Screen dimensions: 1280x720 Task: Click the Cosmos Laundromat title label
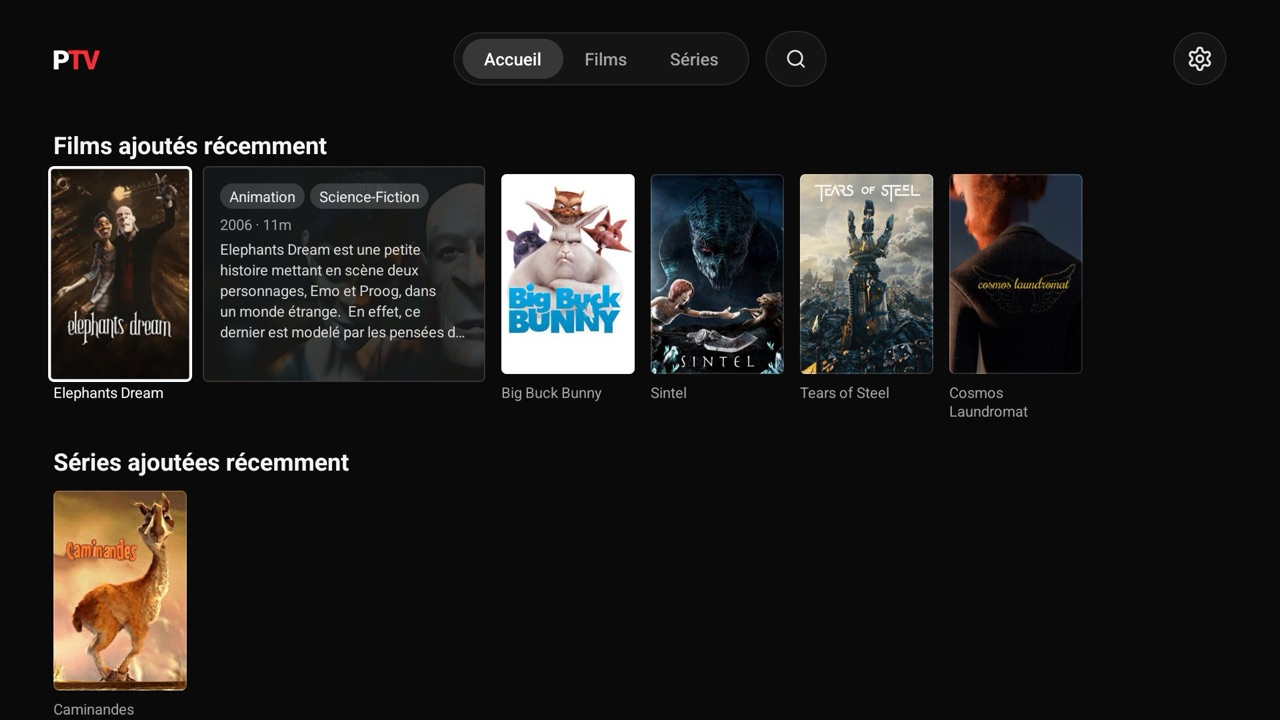tap(989, 402)
